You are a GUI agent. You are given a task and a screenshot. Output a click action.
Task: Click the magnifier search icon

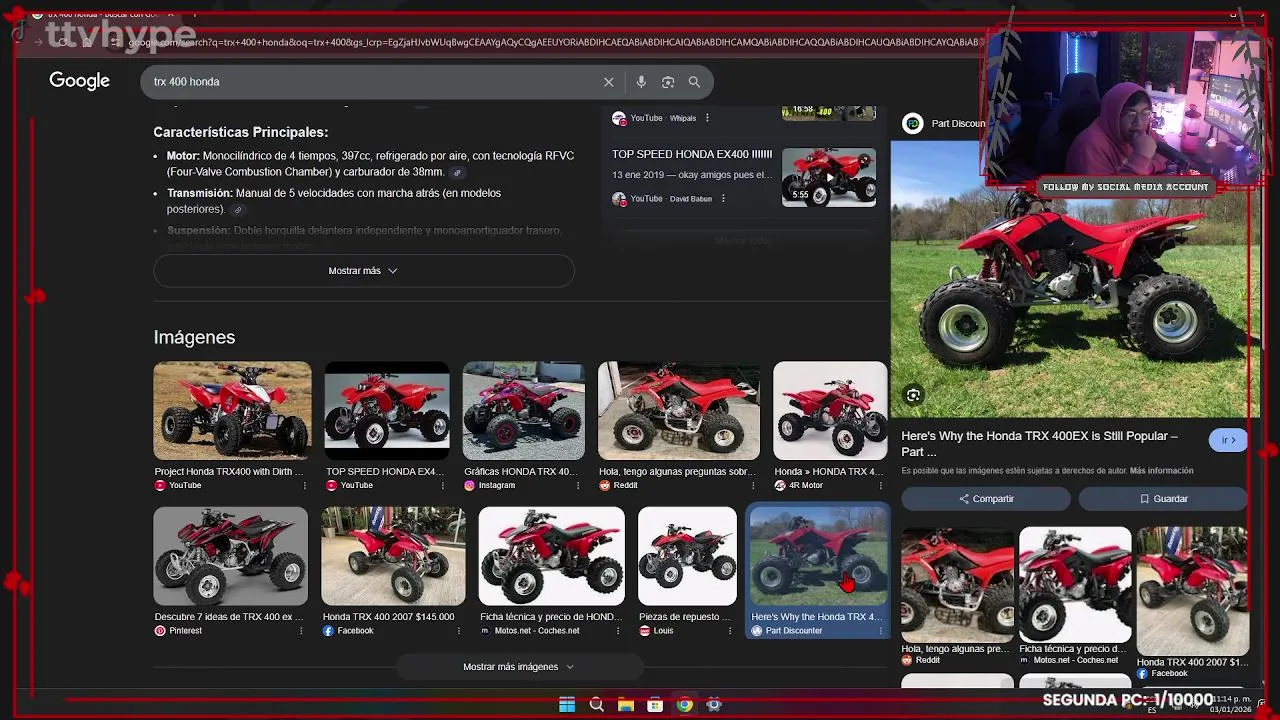pyautogui.click(x=694, y=82)
